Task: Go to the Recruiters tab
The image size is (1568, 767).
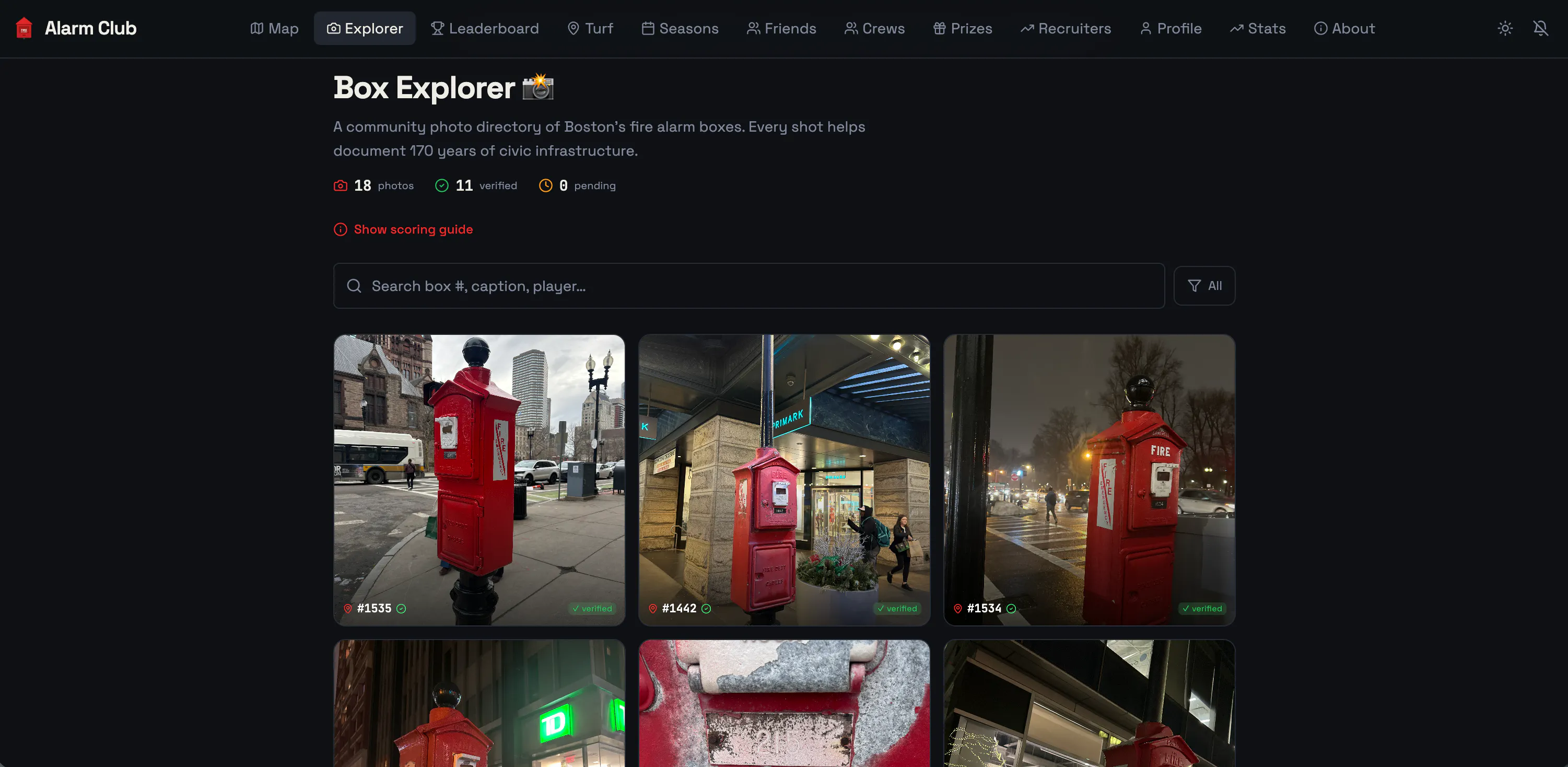Action: coord(1065,29)
